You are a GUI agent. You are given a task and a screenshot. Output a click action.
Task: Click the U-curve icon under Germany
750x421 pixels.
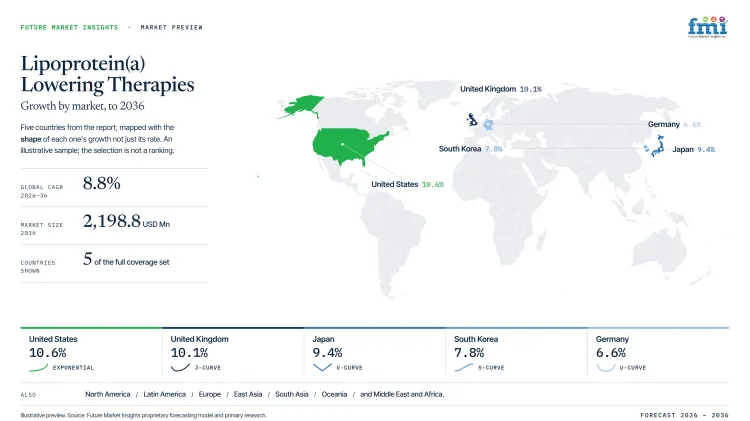[x=606, y=367]
